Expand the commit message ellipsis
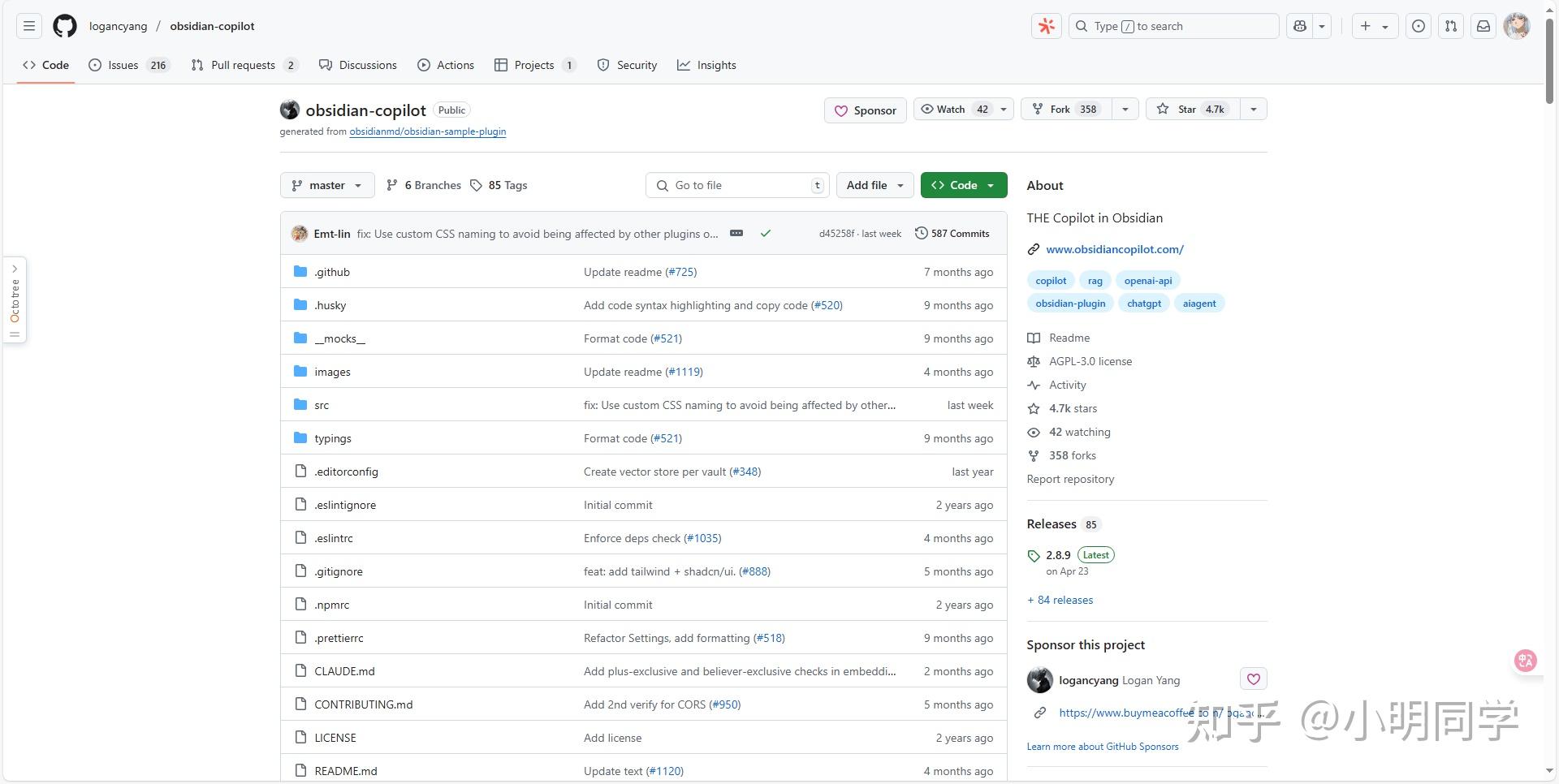This screenshot has width=1559, height=784. click(736, 233)
